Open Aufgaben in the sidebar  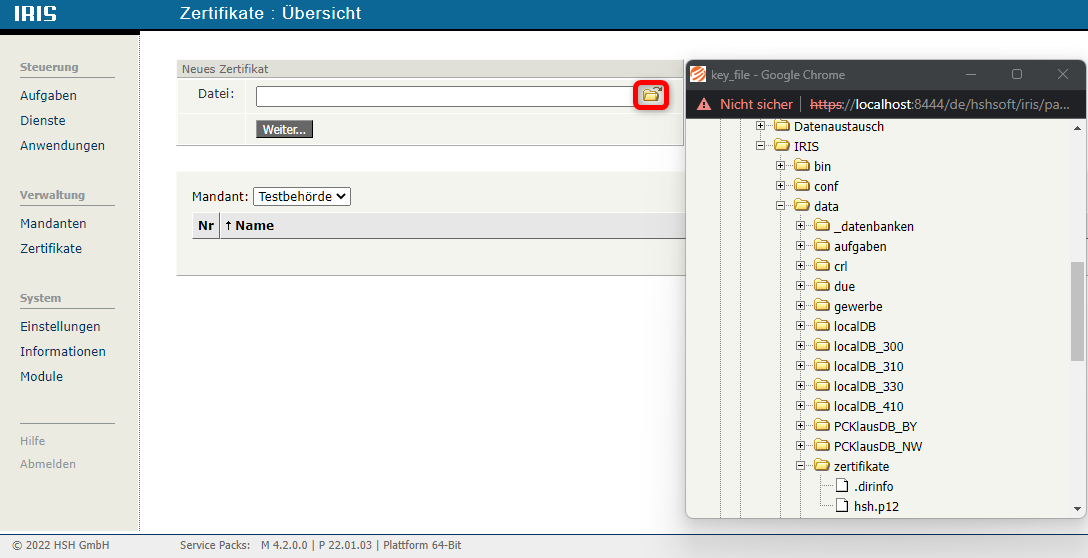(x=48, y=95)
